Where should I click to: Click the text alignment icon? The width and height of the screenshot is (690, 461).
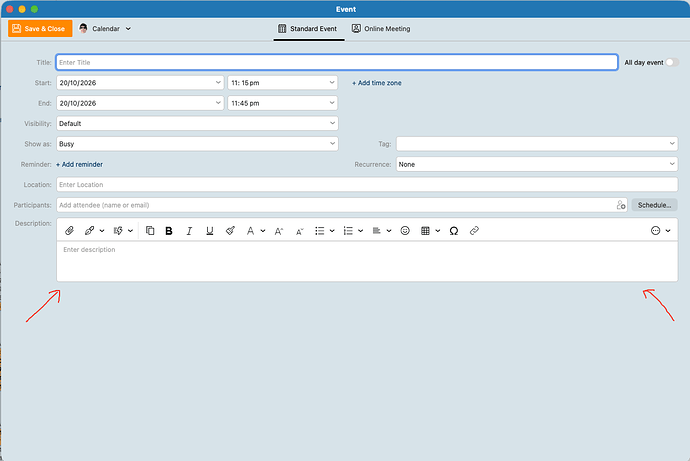pyautogui.click(x=377, y=230)
